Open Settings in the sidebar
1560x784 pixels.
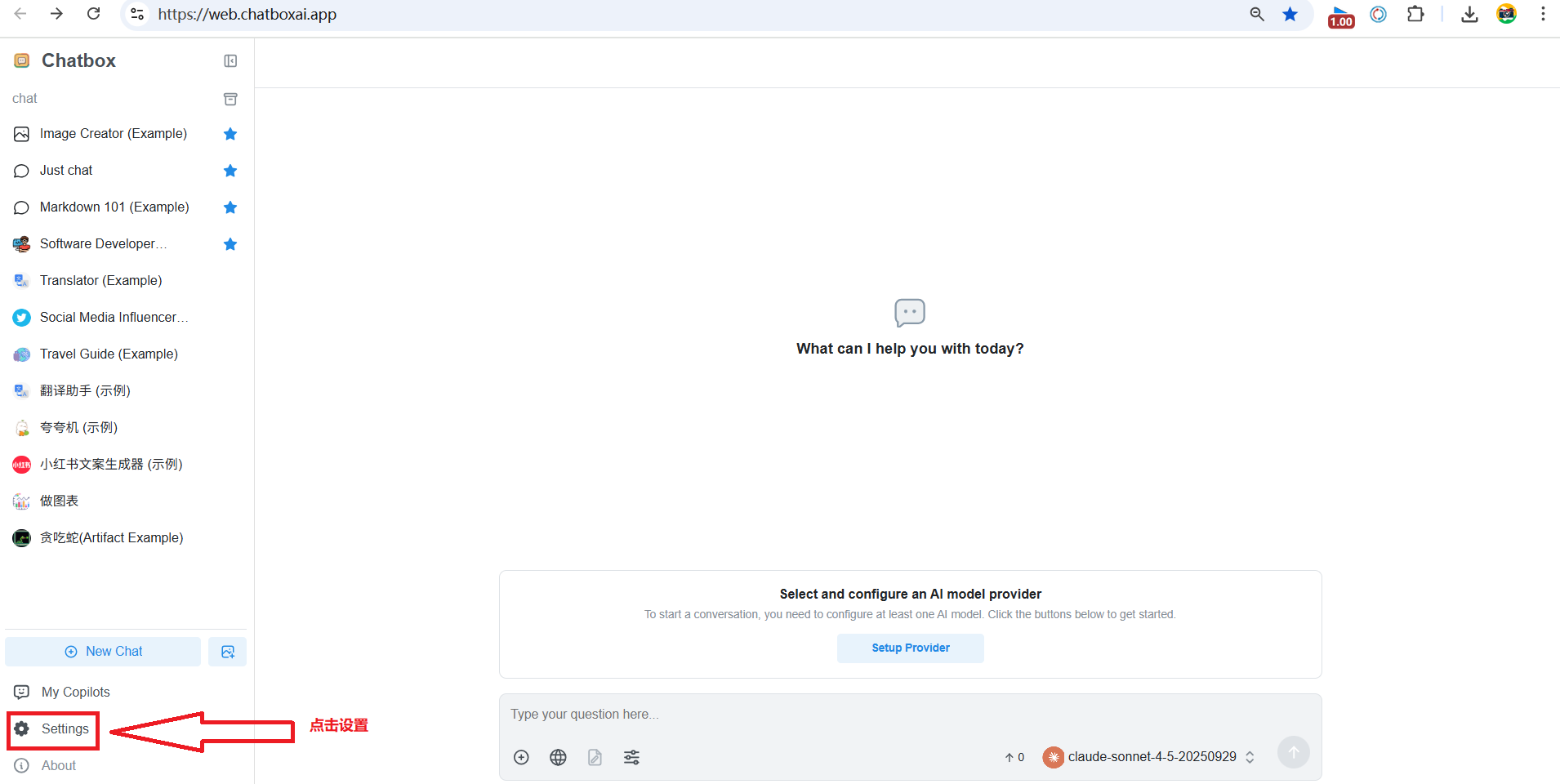tap(65, 729)
